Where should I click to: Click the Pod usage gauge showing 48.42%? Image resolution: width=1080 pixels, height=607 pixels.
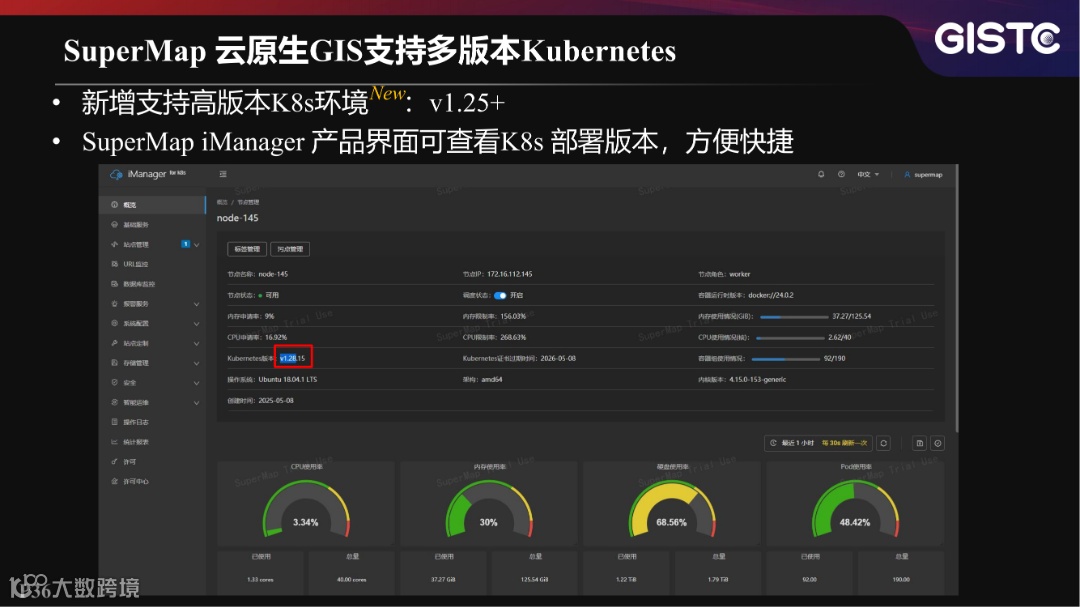855,510
